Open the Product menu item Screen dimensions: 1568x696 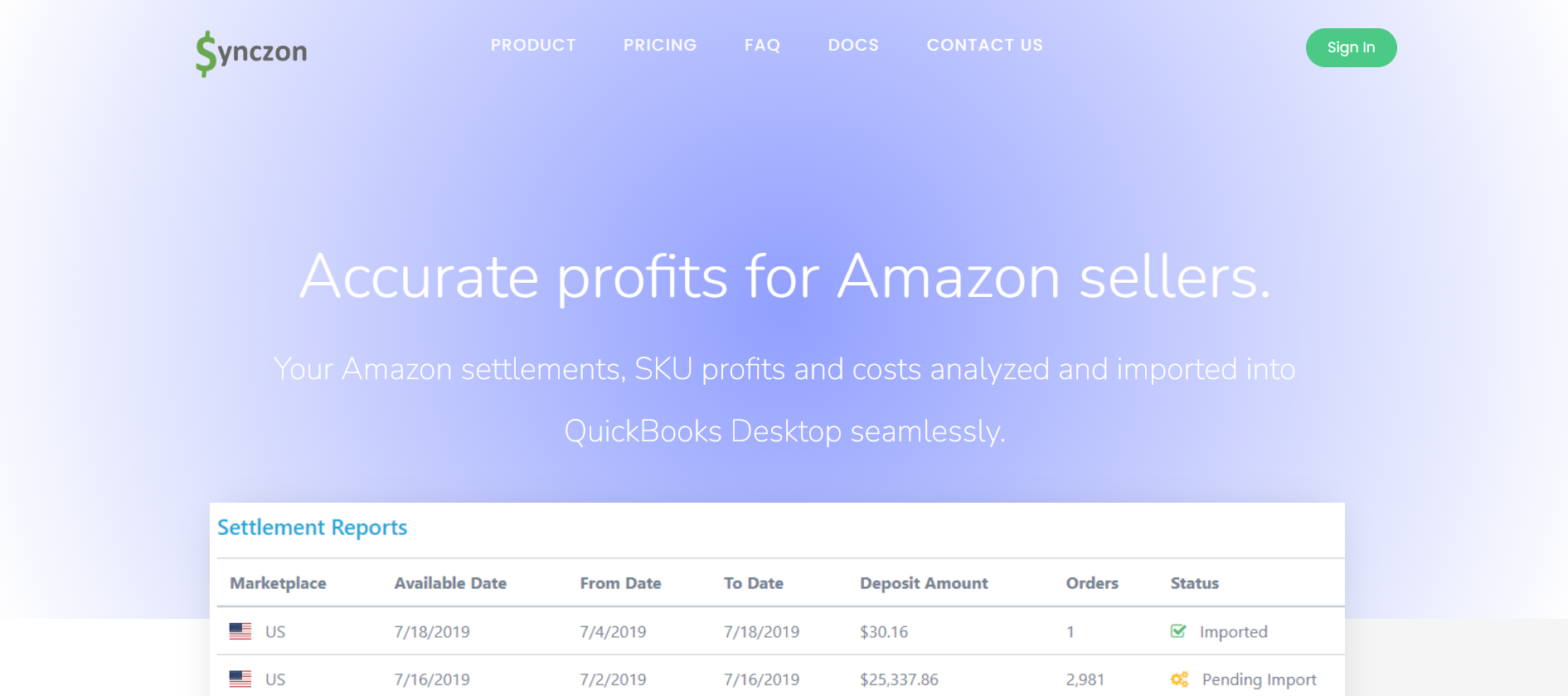(533, 45)
